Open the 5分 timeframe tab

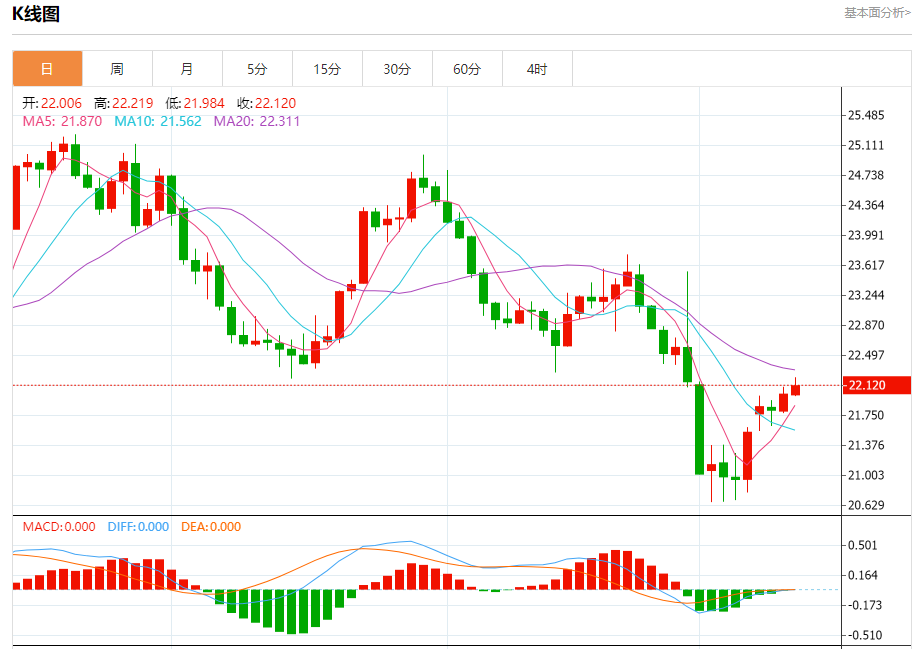click(257, 69)
